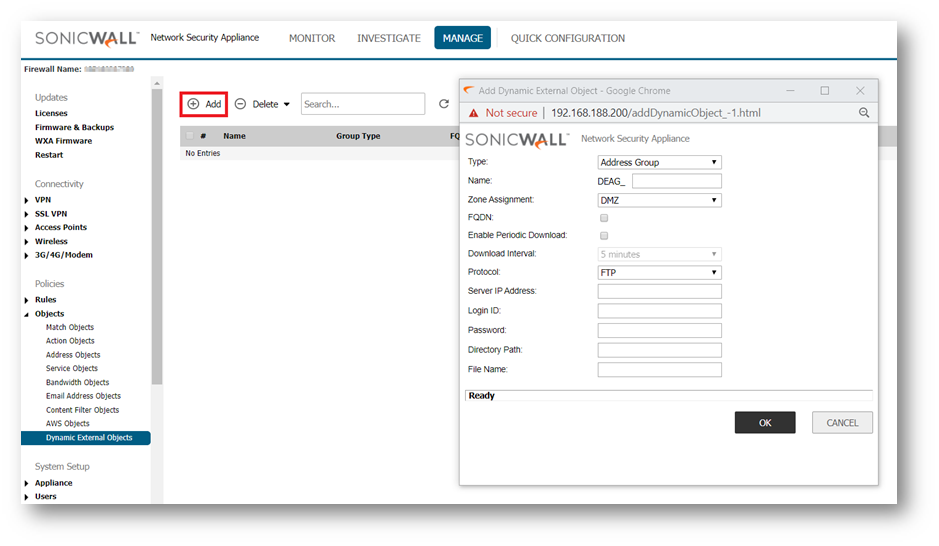Click the CANCEL button

click(842, 423)
